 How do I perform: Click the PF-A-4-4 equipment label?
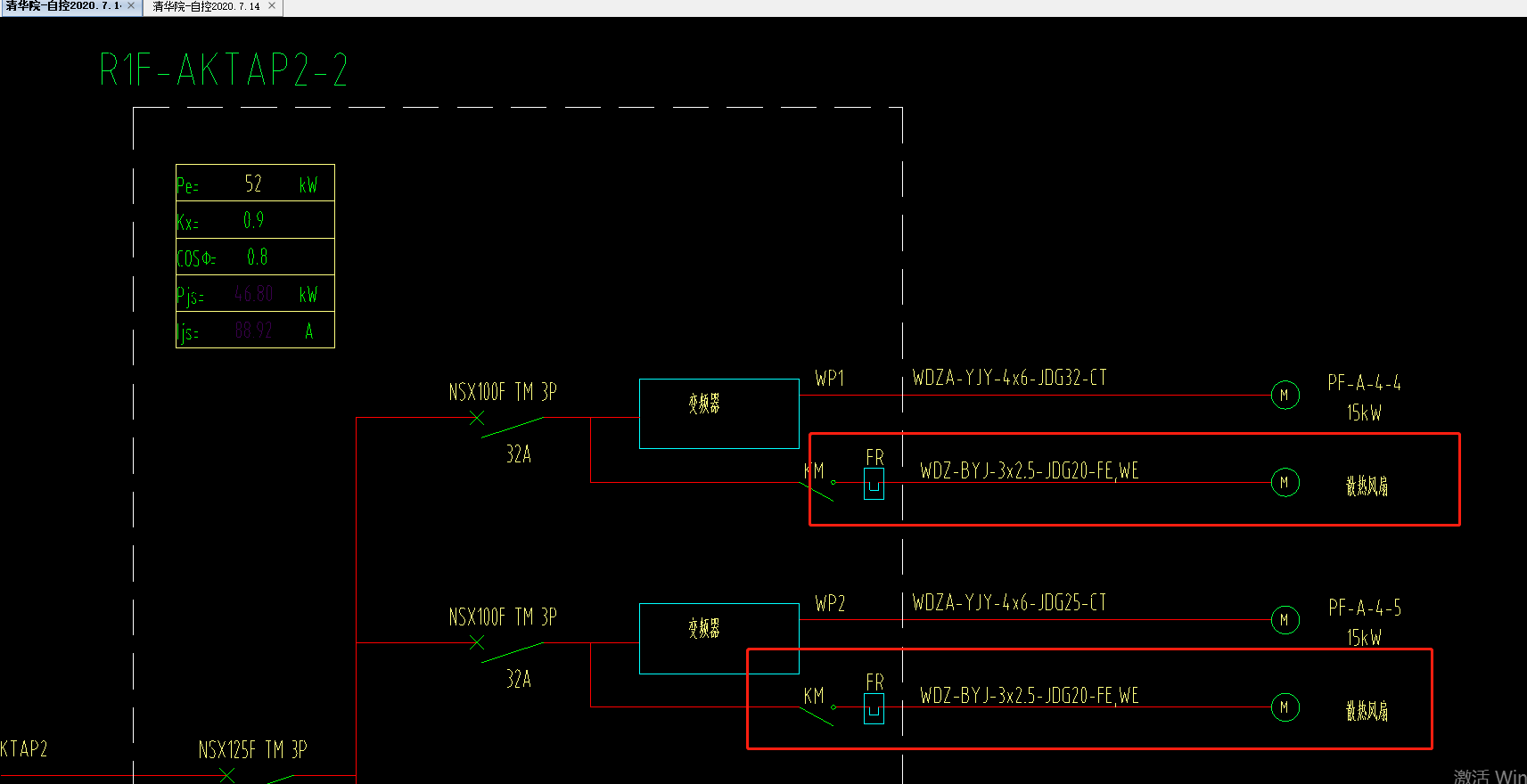tap(1364, 383)
